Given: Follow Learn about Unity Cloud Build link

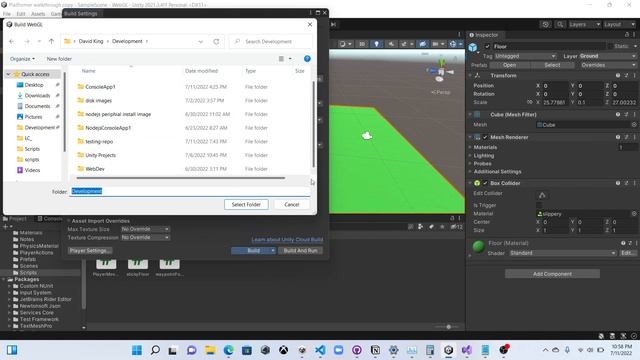Looking at the screenshot, I should [287, 239].
